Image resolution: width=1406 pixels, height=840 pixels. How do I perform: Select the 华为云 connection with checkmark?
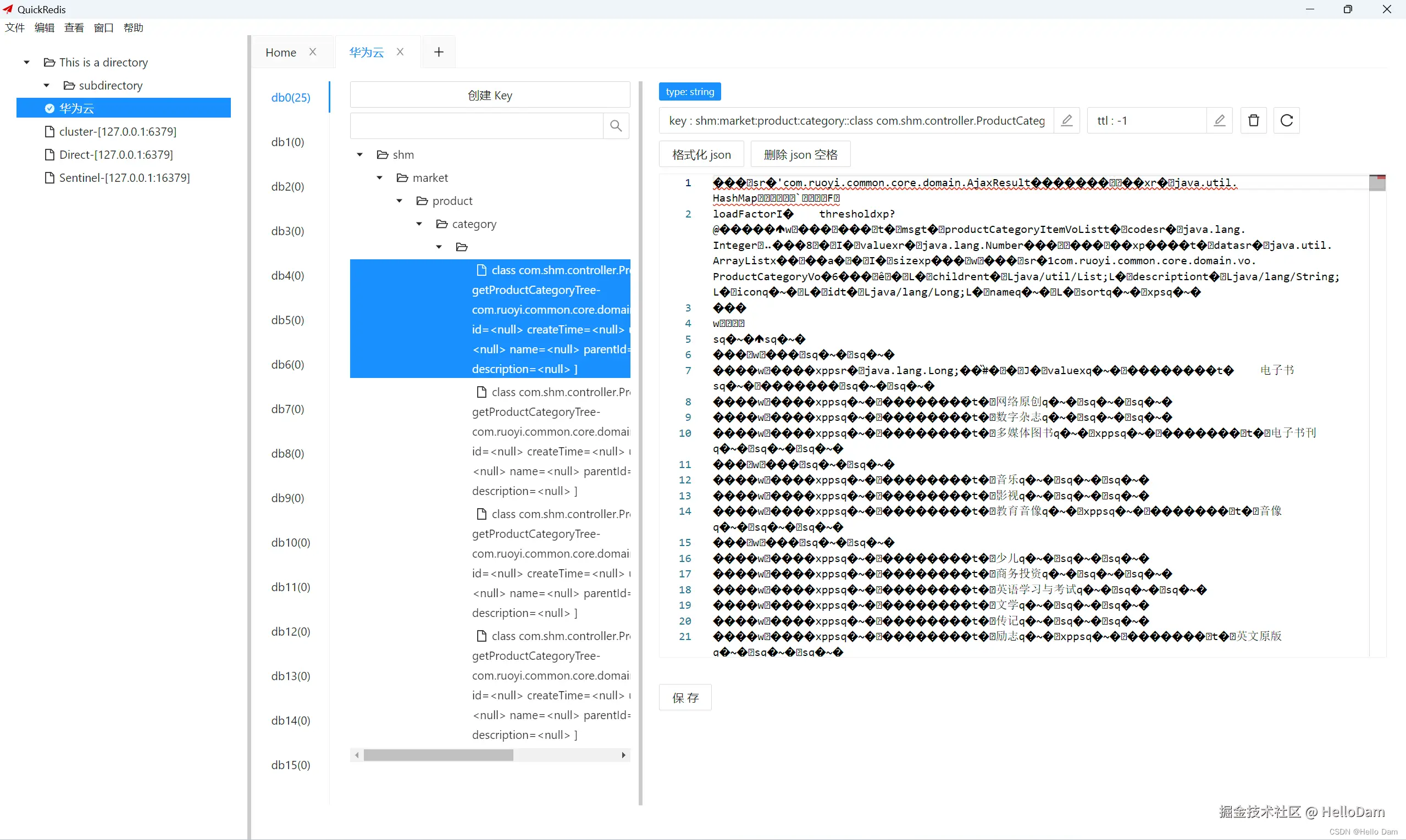[x=76, y=108]
